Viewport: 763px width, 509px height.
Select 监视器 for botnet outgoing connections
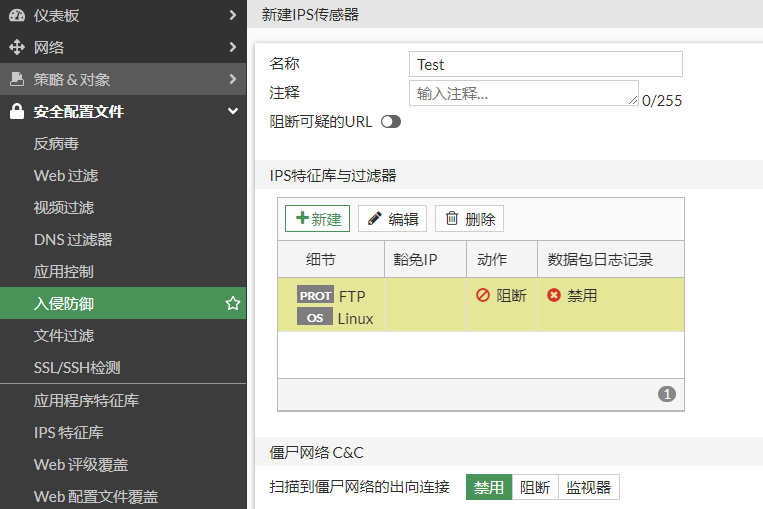tap(589, 488)
